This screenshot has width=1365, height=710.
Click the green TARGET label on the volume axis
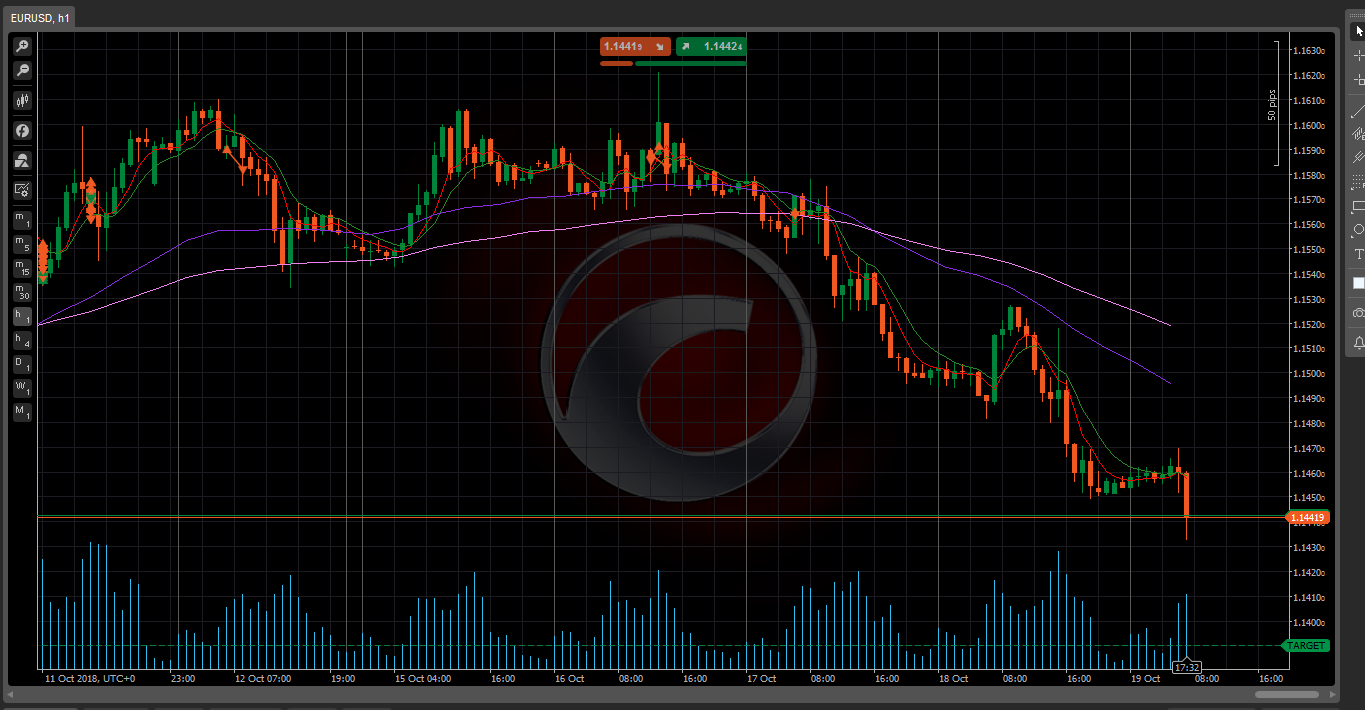[x=1306, y=646]
